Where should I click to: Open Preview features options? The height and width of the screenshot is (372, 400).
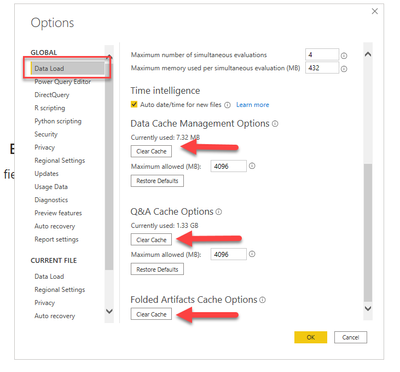(58, 213)
